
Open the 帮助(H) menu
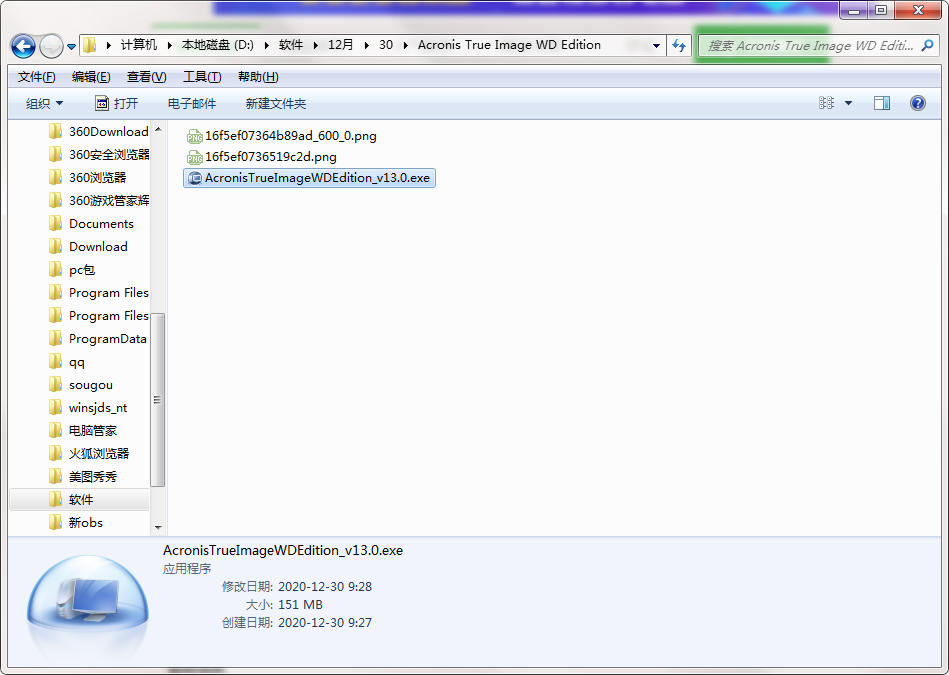click(x=258, y=77)
